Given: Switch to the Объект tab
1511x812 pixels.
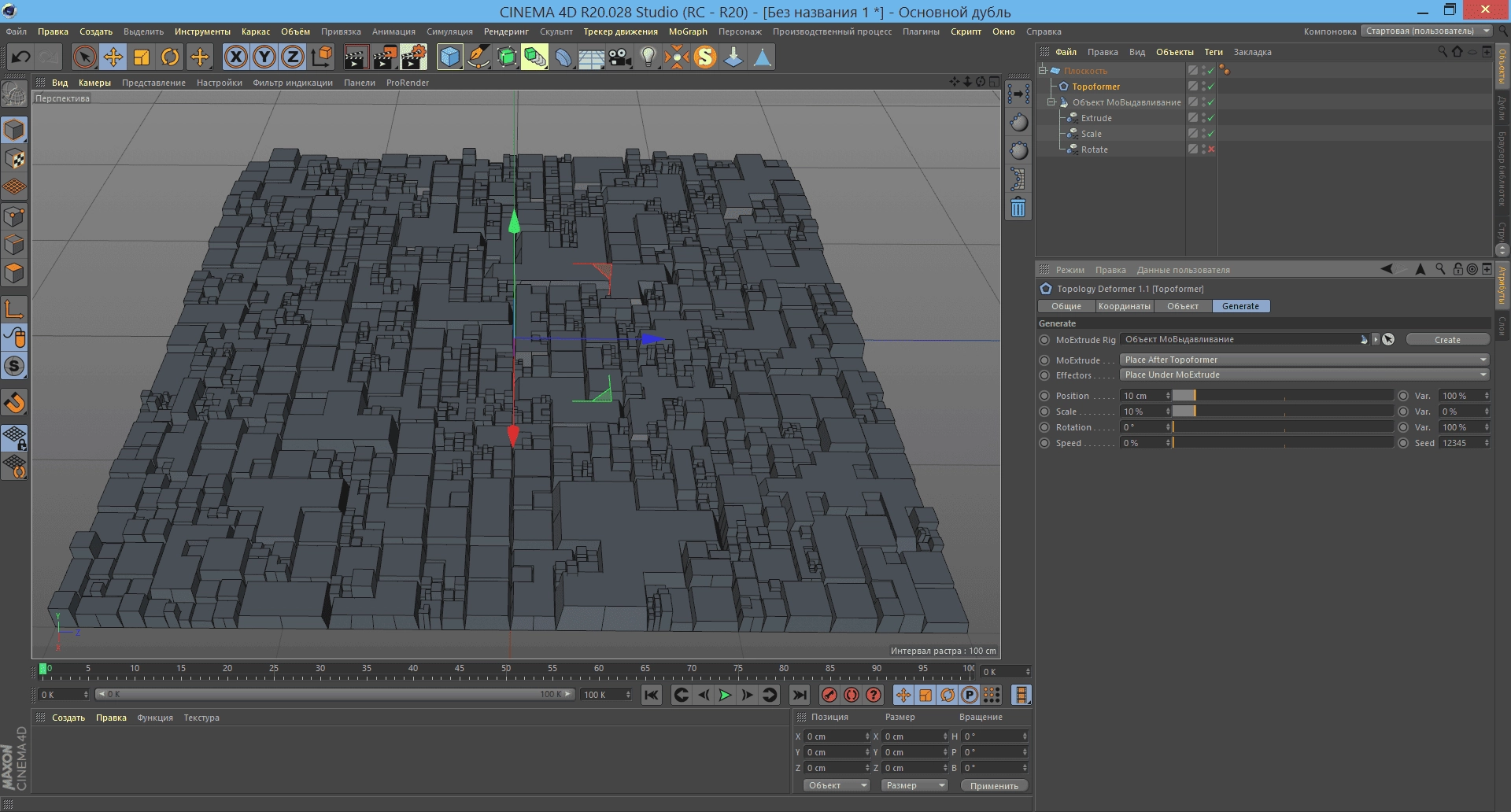Looking at the screenshot, I should (x=1182, y=306).
